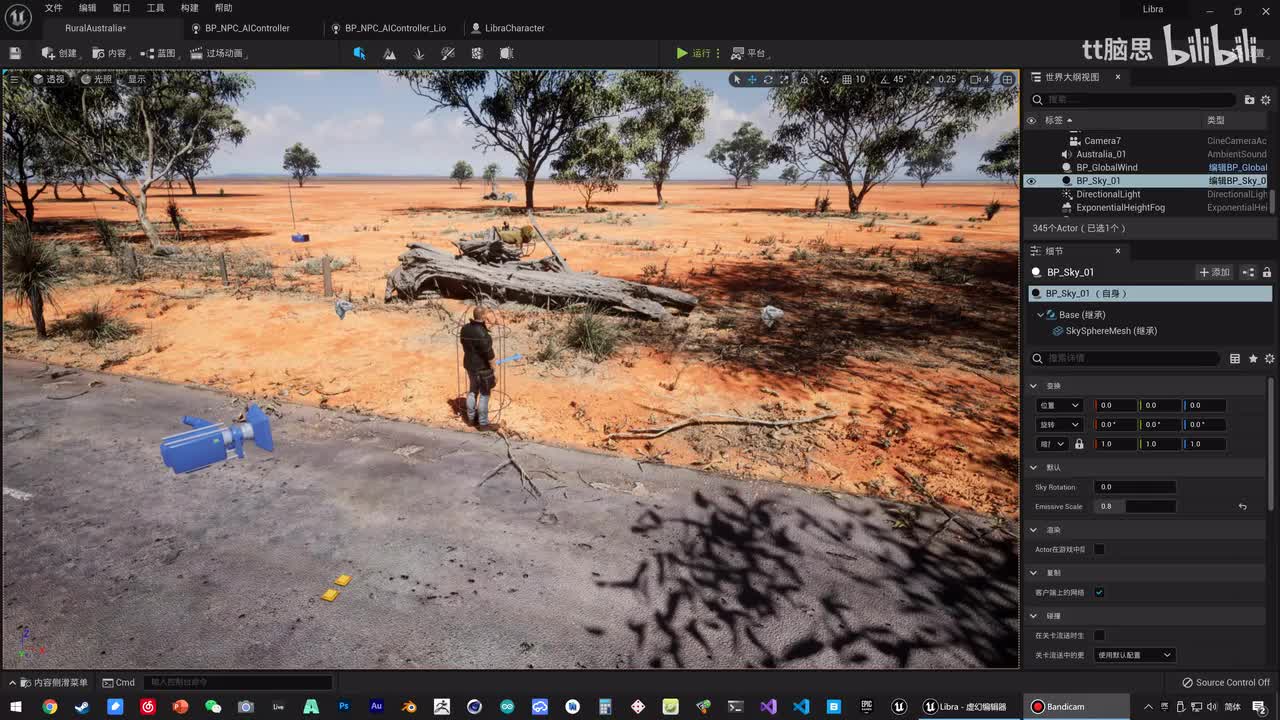Open the Blueprint/add script icon beside Add
The width and height of the screenshot is (1280, 720).
pos(1248,272)
